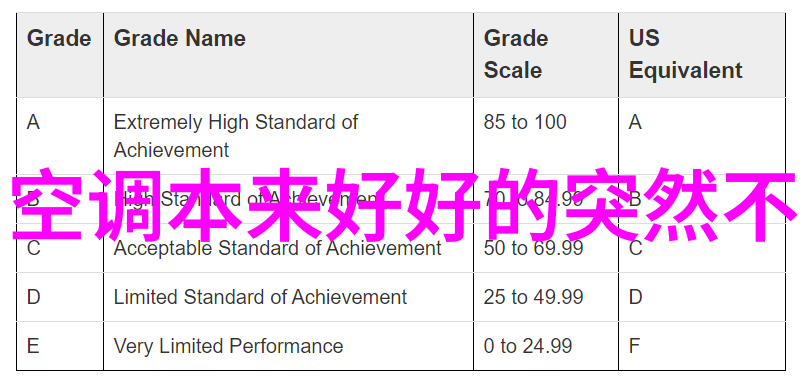Click US equivalent A cell
The image size is (804, 391).
(x=702, y=136)
